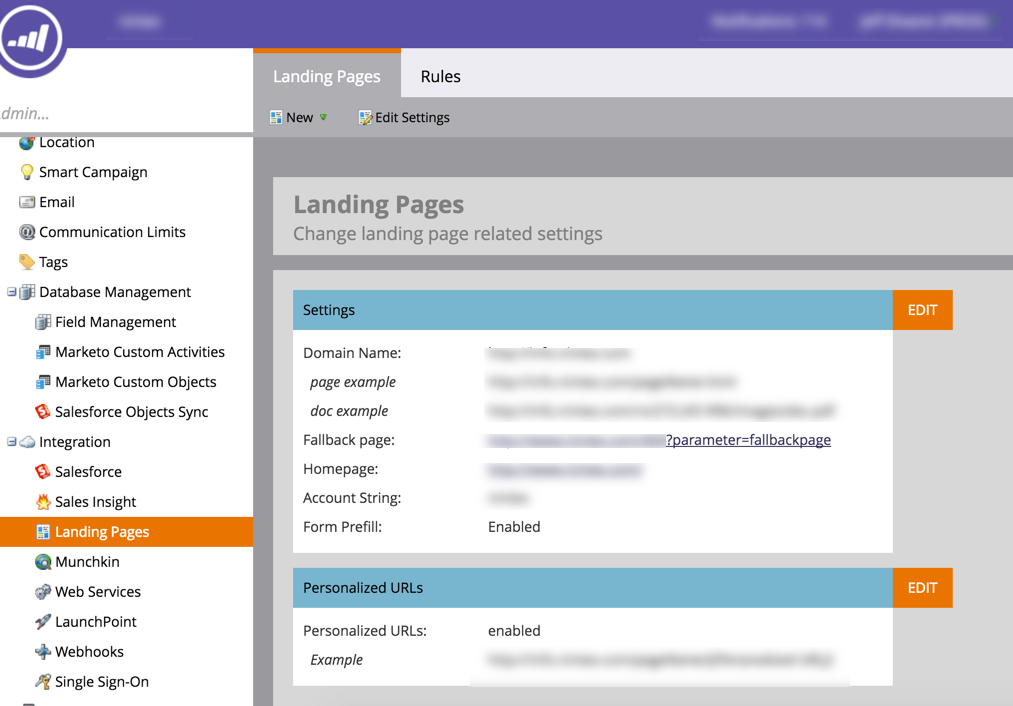Viewport: 1013px width, 706px height.
Task: Open Sales Insight tree item
Action: pos(96,502)
